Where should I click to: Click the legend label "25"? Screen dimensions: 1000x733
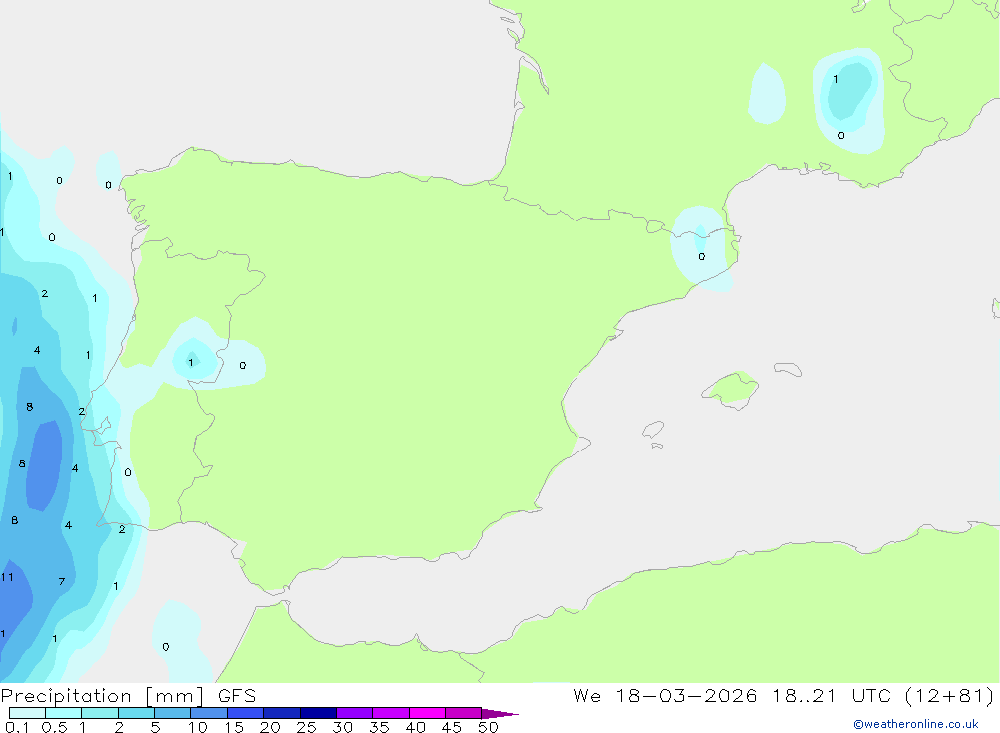tap(307, 727)
